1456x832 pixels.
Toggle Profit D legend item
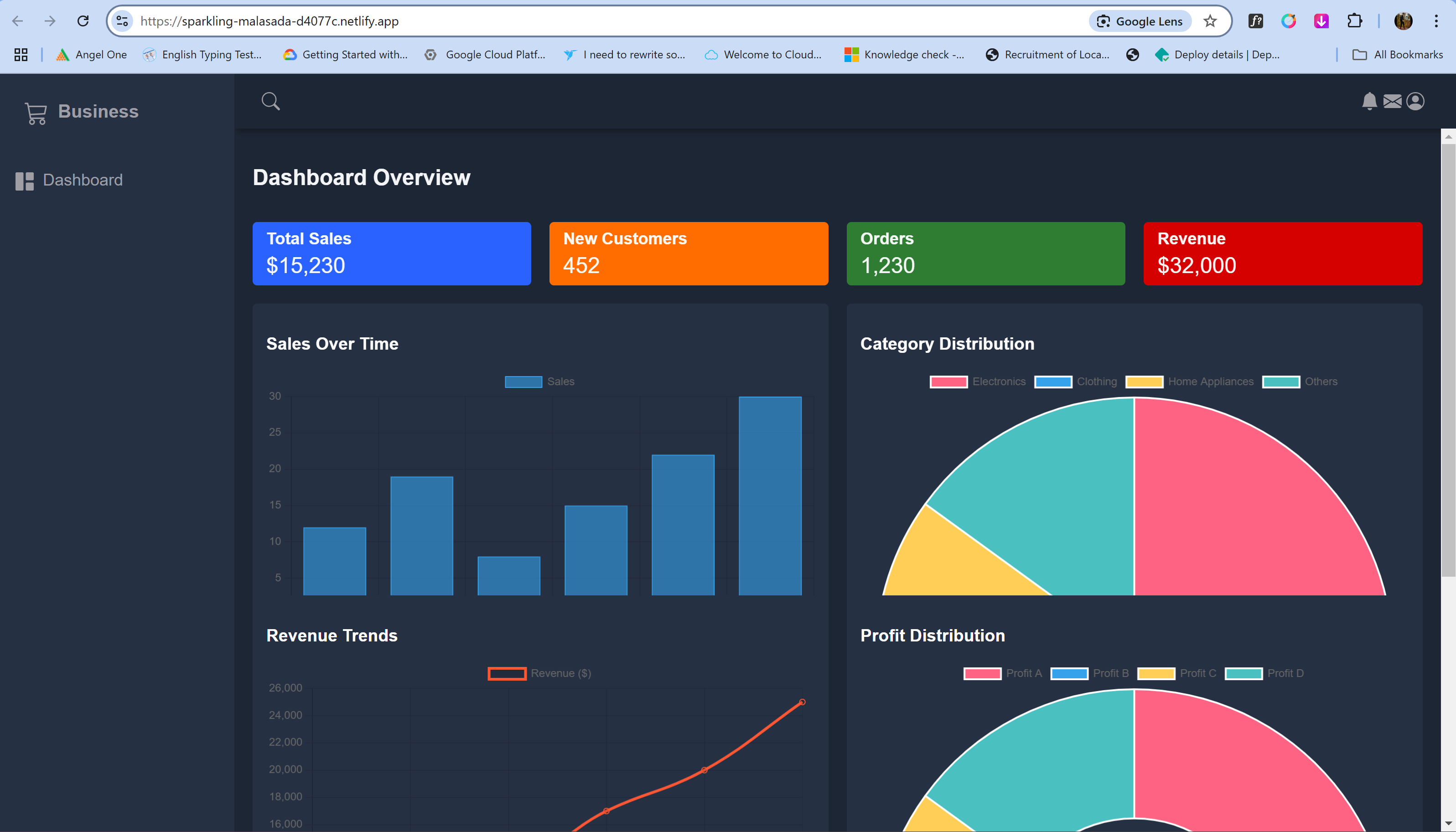click(x=1264, y=673)
